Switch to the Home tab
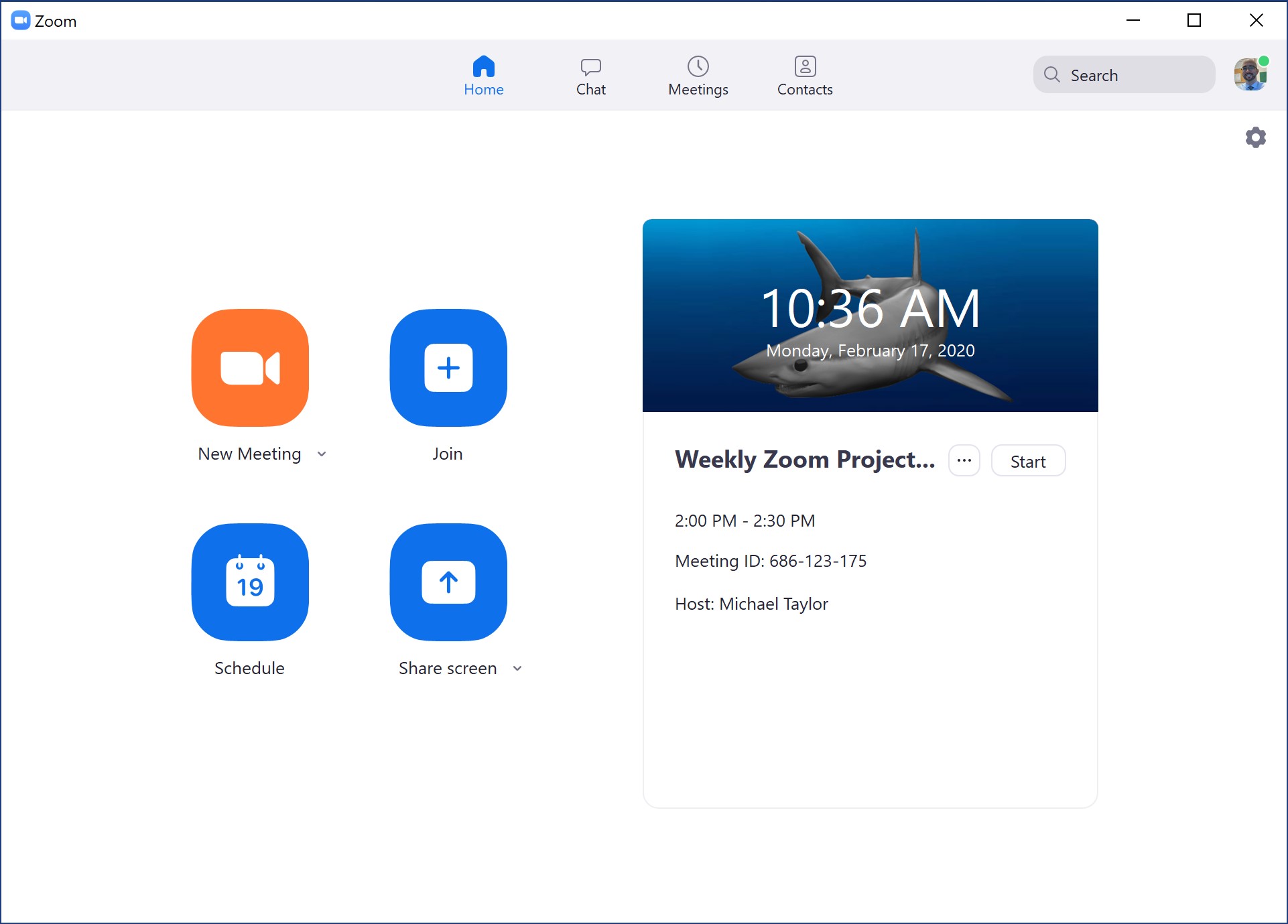Screen dimensions: 1288x924 pos(483,75)
